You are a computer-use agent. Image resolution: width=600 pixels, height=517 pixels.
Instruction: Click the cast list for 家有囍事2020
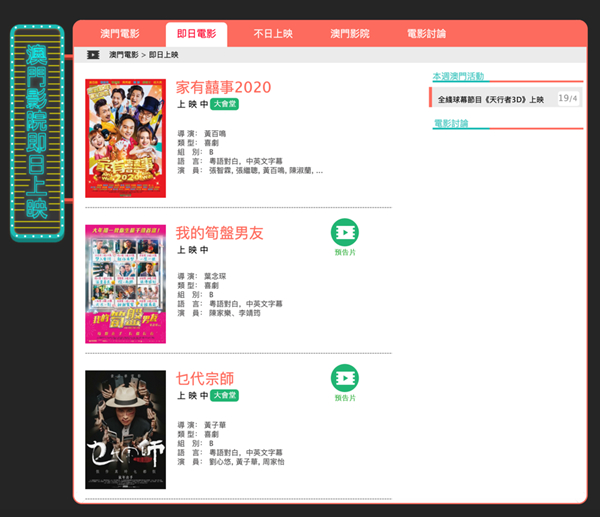(x=266, y=170)
